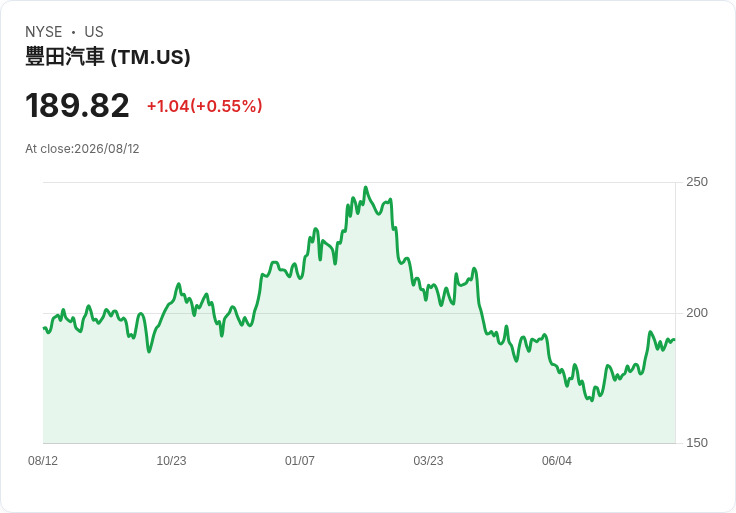Screen dimensions: 736x513
Task: Click the At close:2026/08/12 timestamp
Action: click(x=82, y=149)
